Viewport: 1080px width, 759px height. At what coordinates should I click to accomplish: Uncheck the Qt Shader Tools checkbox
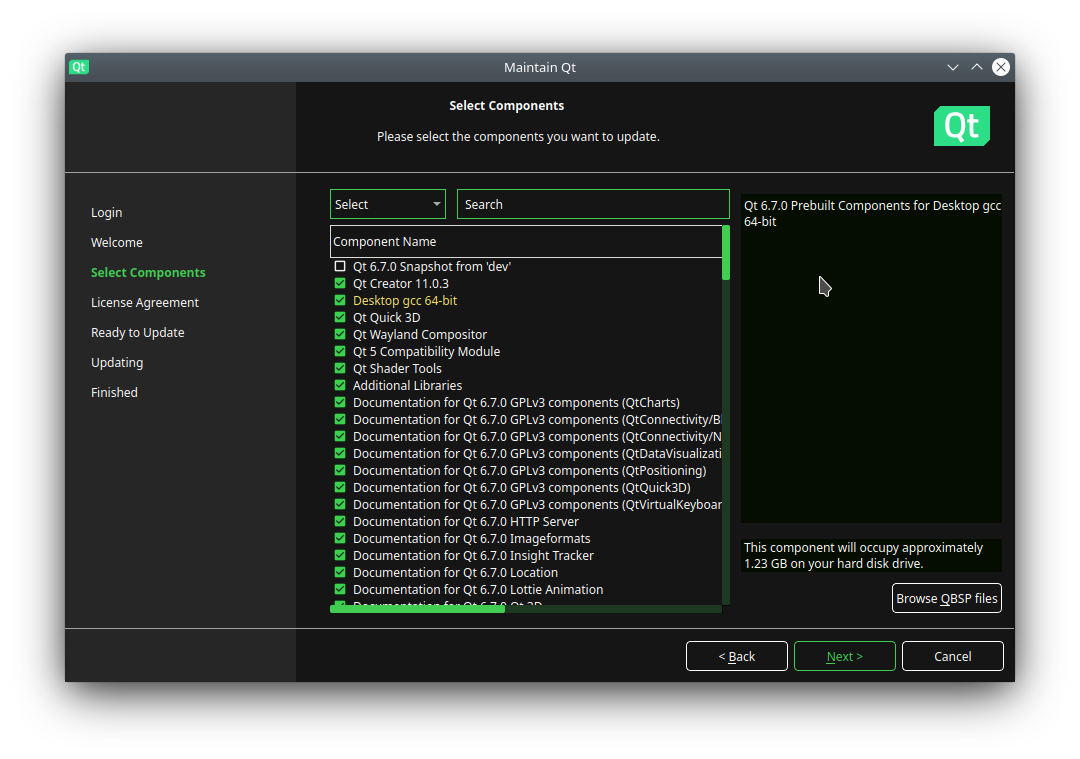tap(340, 368)
